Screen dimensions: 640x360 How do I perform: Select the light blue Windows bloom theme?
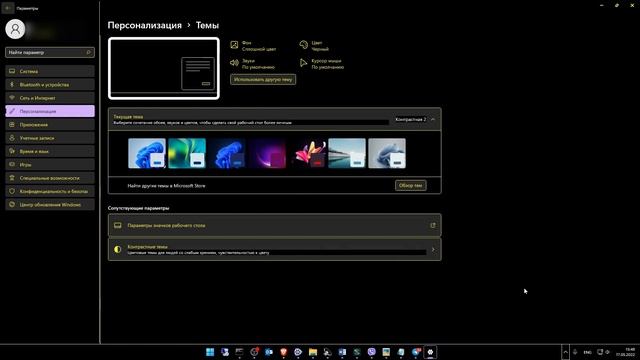(x=147, y=153)
